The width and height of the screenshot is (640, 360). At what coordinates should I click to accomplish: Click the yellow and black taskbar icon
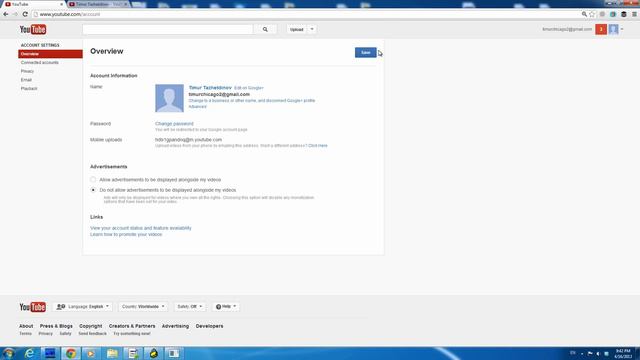coord(153,353)
